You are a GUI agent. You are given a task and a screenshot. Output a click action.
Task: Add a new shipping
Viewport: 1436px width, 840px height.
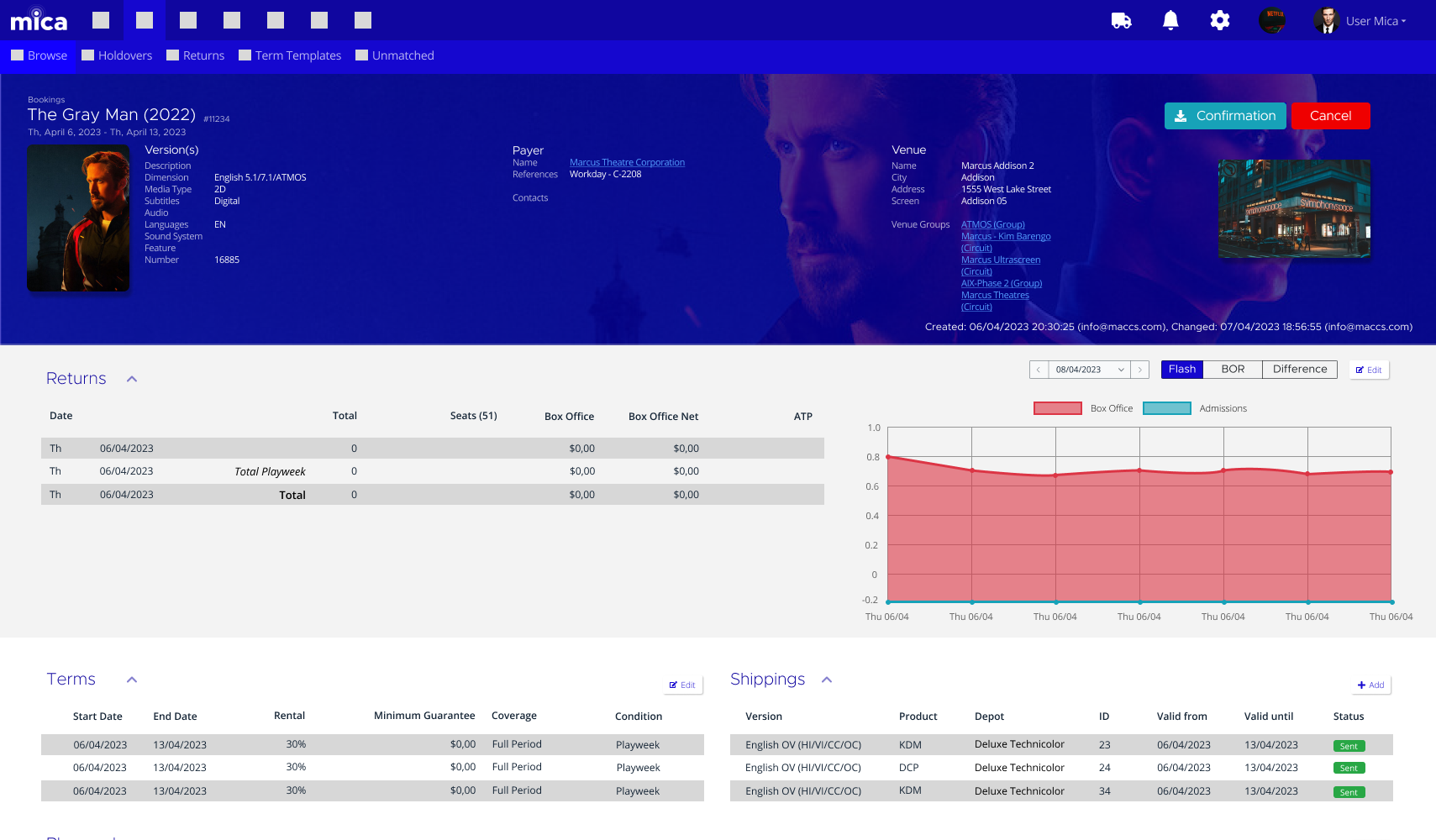click(1370, 685)
